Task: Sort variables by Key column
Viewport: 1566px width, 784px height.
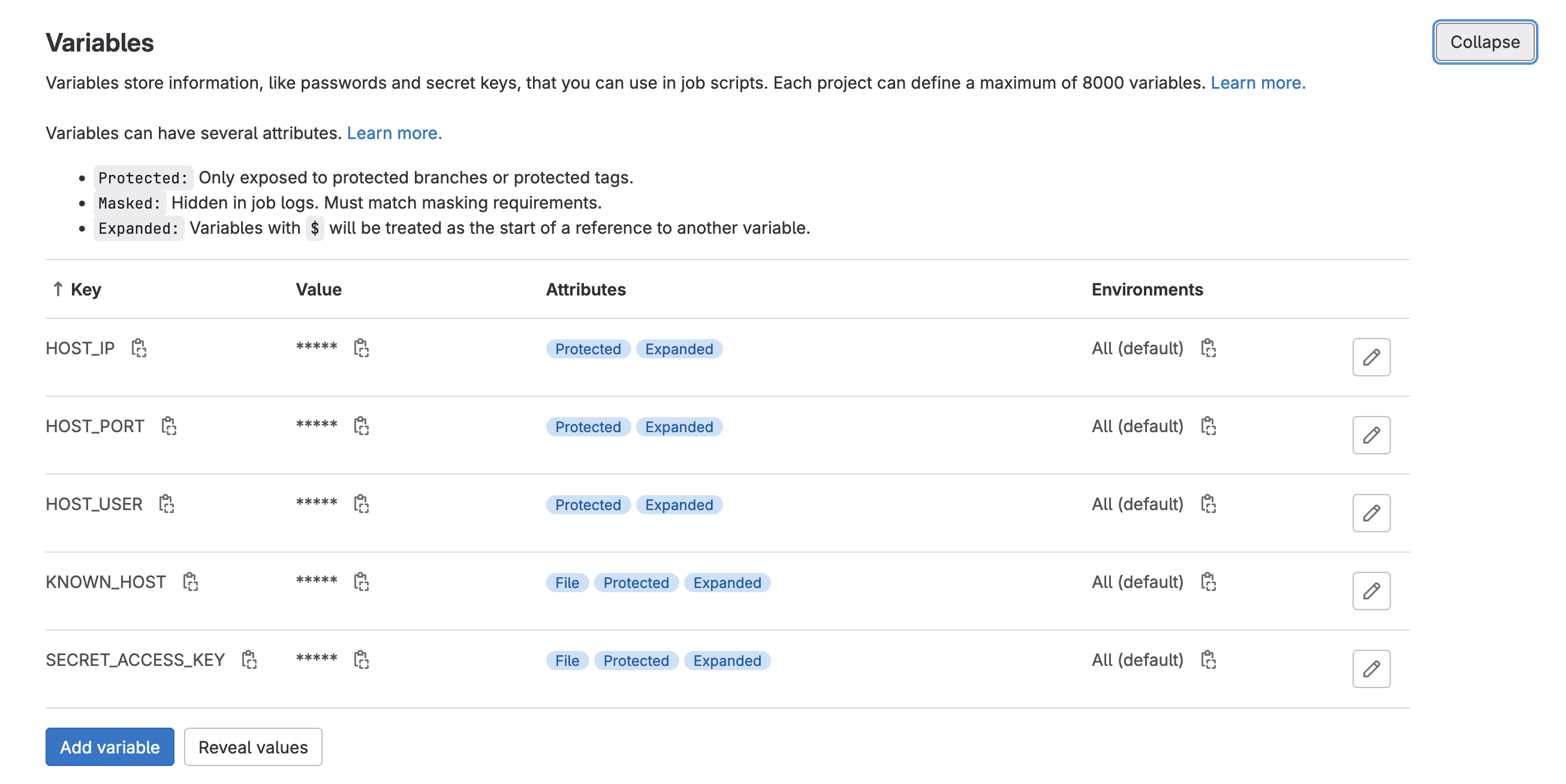Action: [x=86, y=290]
